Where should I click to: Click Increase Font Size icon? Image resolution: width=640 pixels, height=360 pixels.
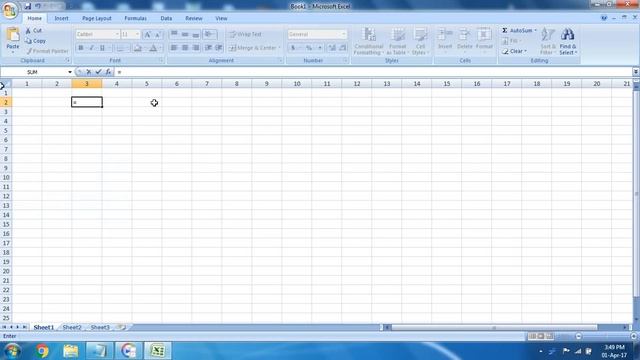tap(147, 34)
